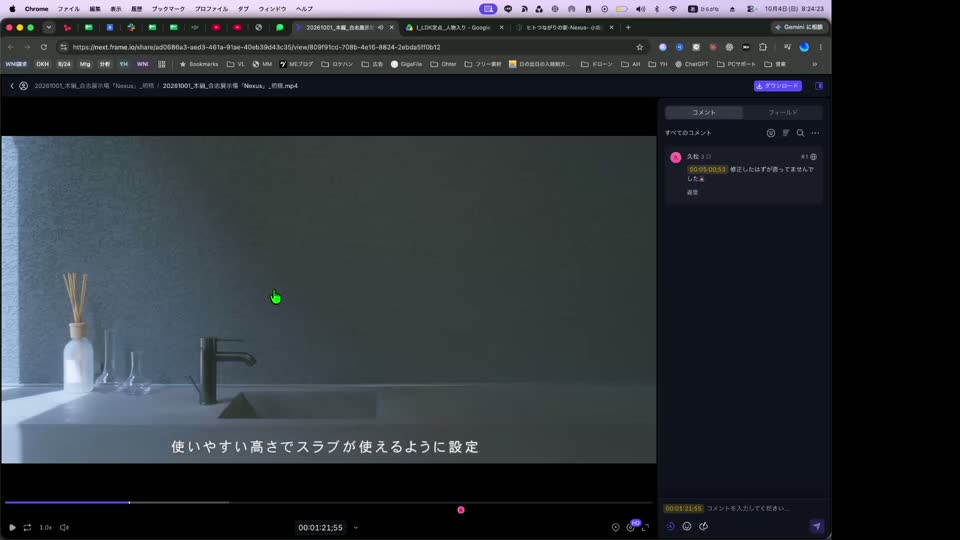This screenshot has width=960, height=540.
Task: Seek on the video progress bar
Action: [x=329, y=503]
